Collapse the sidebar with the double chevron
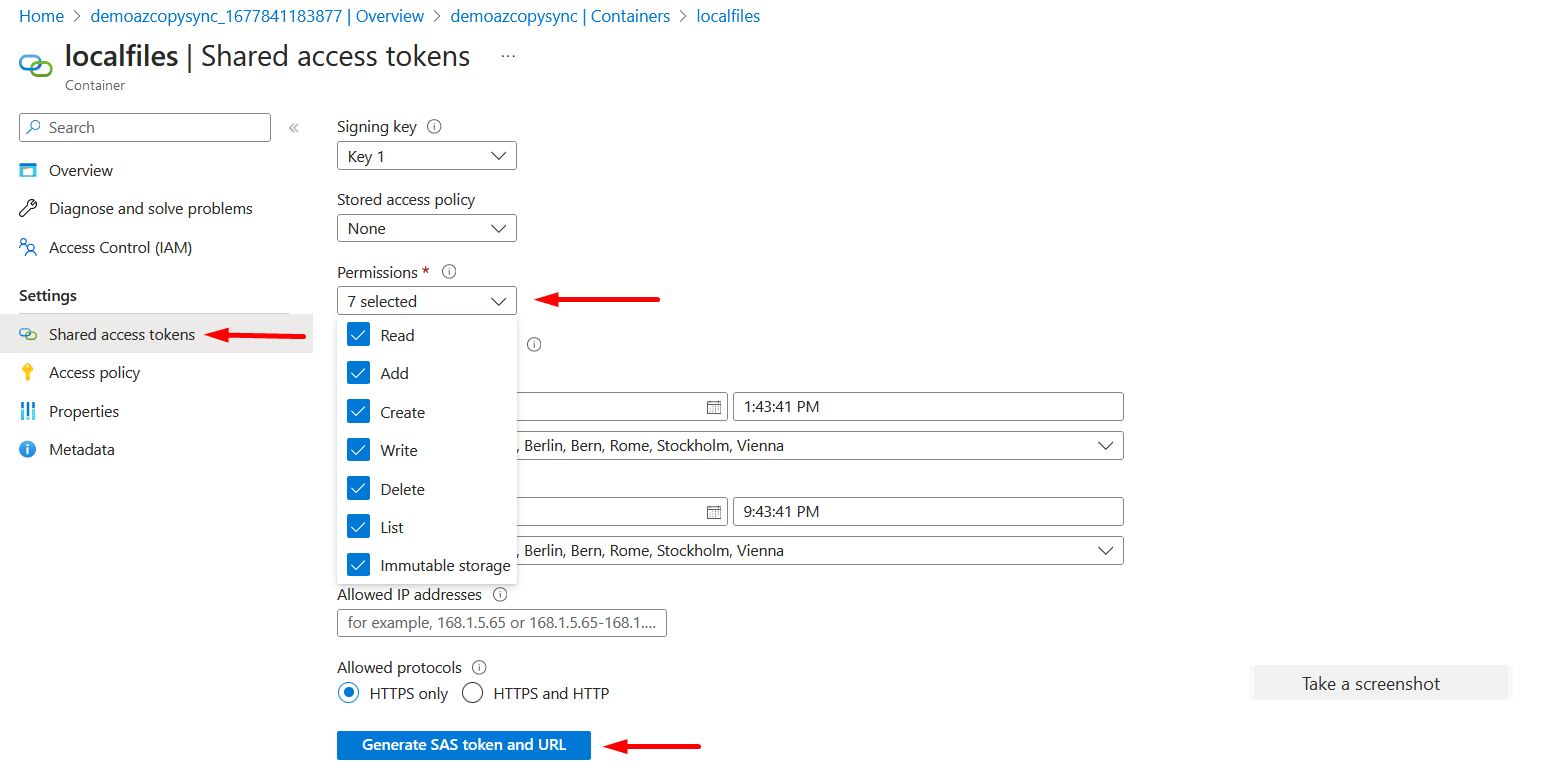The image size is (1547, 776). 293,127
